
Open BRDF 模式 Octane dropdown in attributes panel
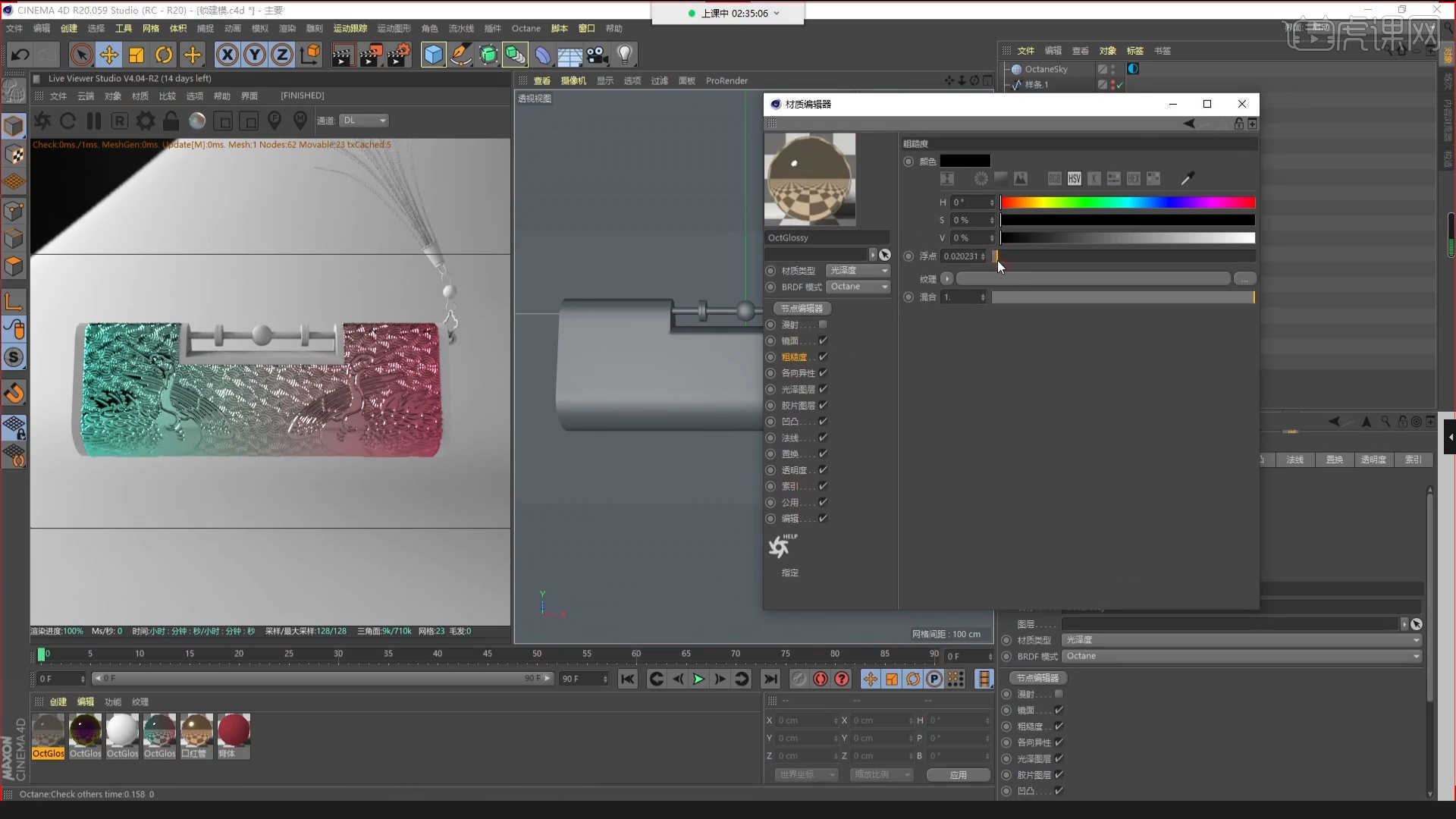point(1241,656)
